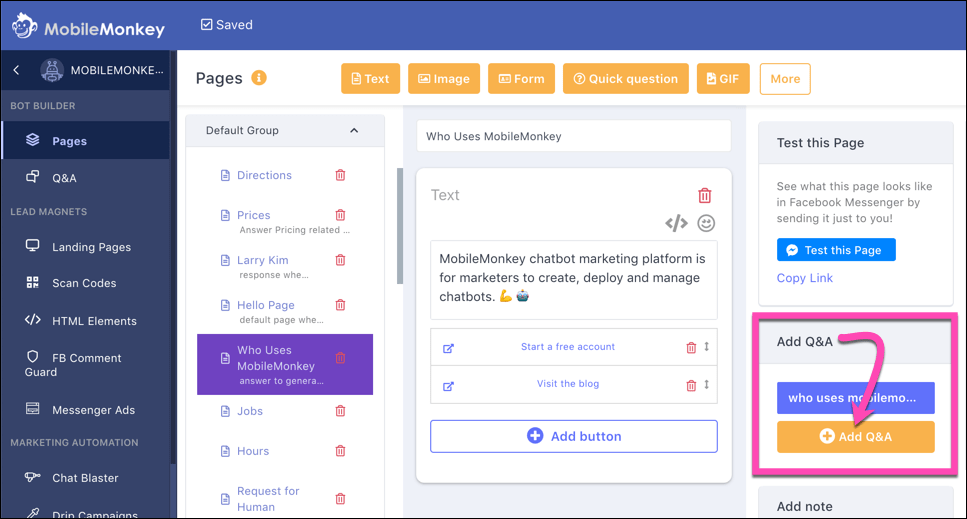The image size is (967, 519).
Task: Click the Saved checkmark indicator
Action: 226,25
